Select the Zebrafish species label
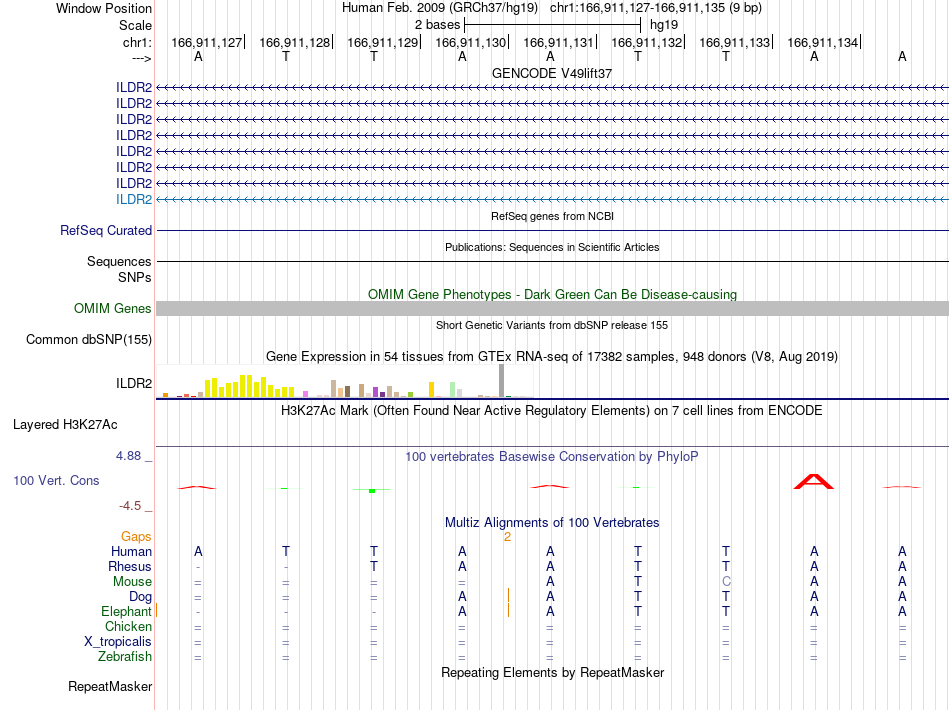 (x=125, y=657)
